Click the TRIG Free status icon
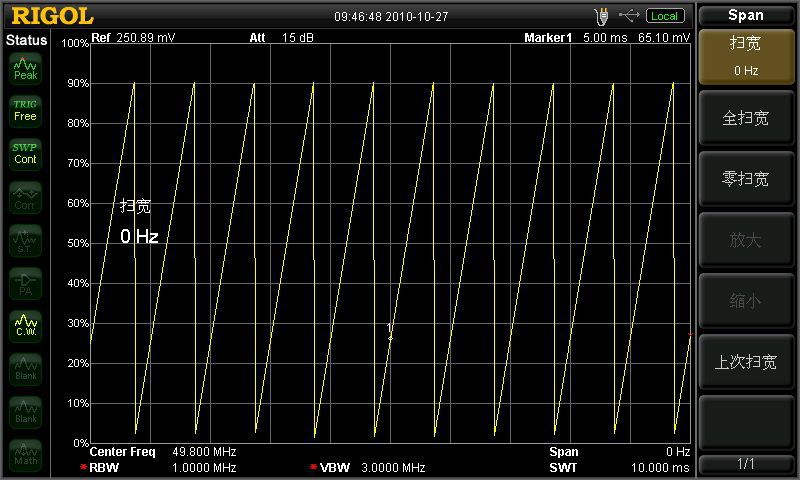This screenshot has height=480, width=800. [25, 111]
